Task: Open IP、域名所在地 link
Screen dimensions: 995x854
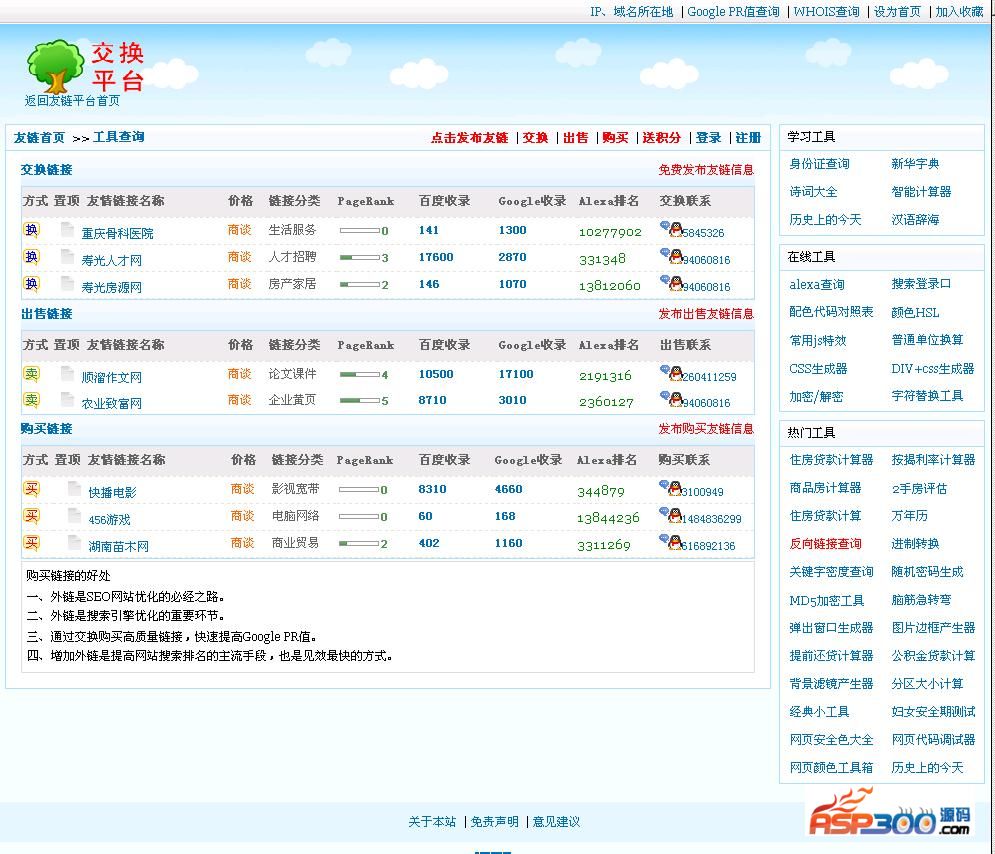Action: tap(631, 11)
